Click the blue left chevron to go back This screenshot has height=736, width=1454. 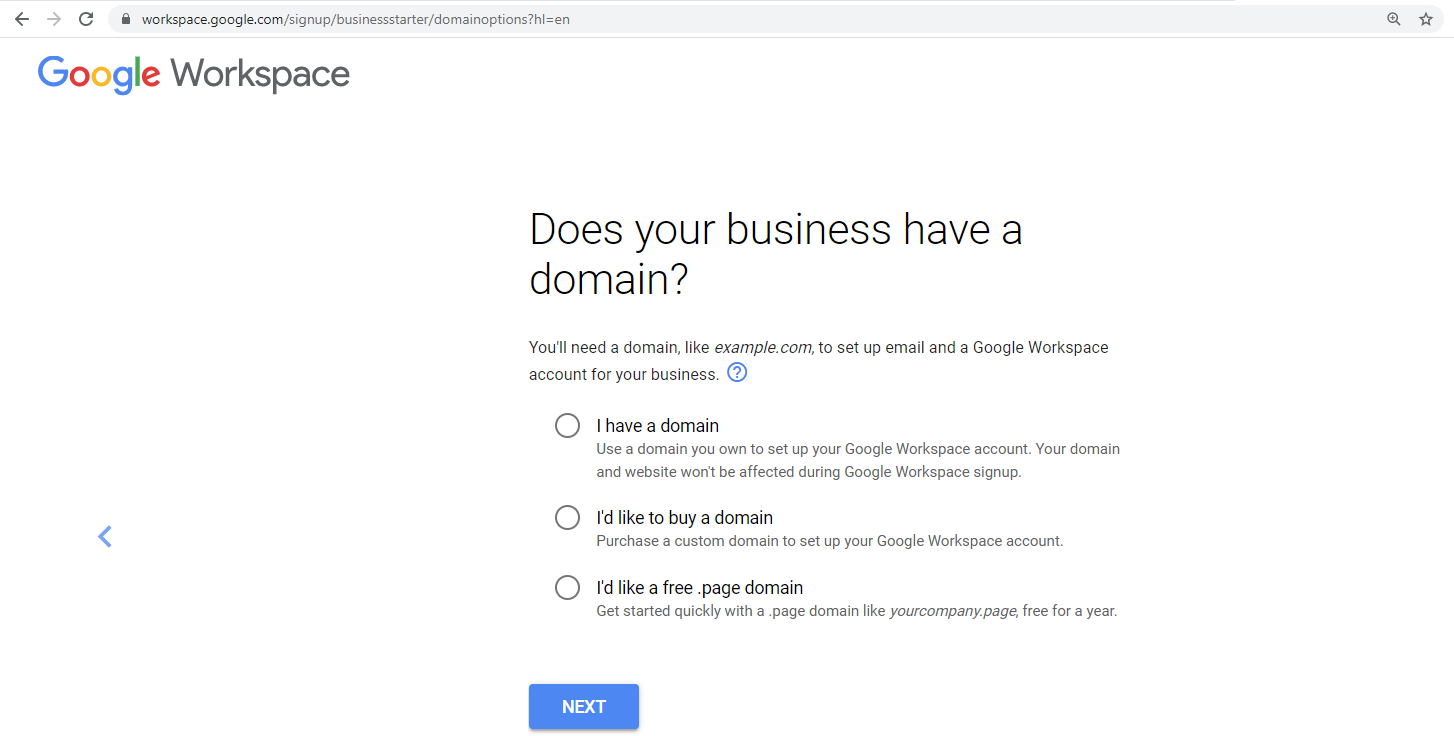click(105, 537)
